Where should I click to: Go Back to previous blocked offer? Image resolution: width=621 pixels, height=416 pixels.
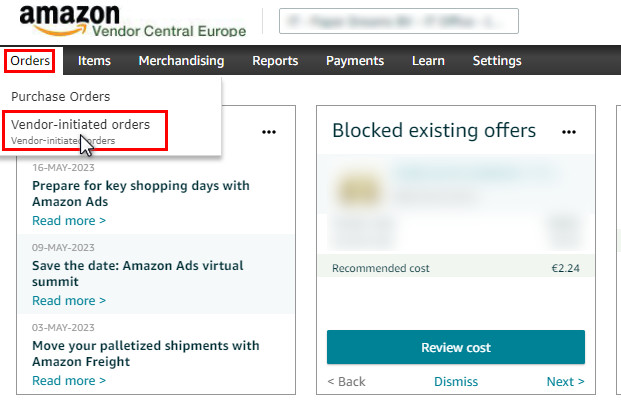tap(347, 381)
